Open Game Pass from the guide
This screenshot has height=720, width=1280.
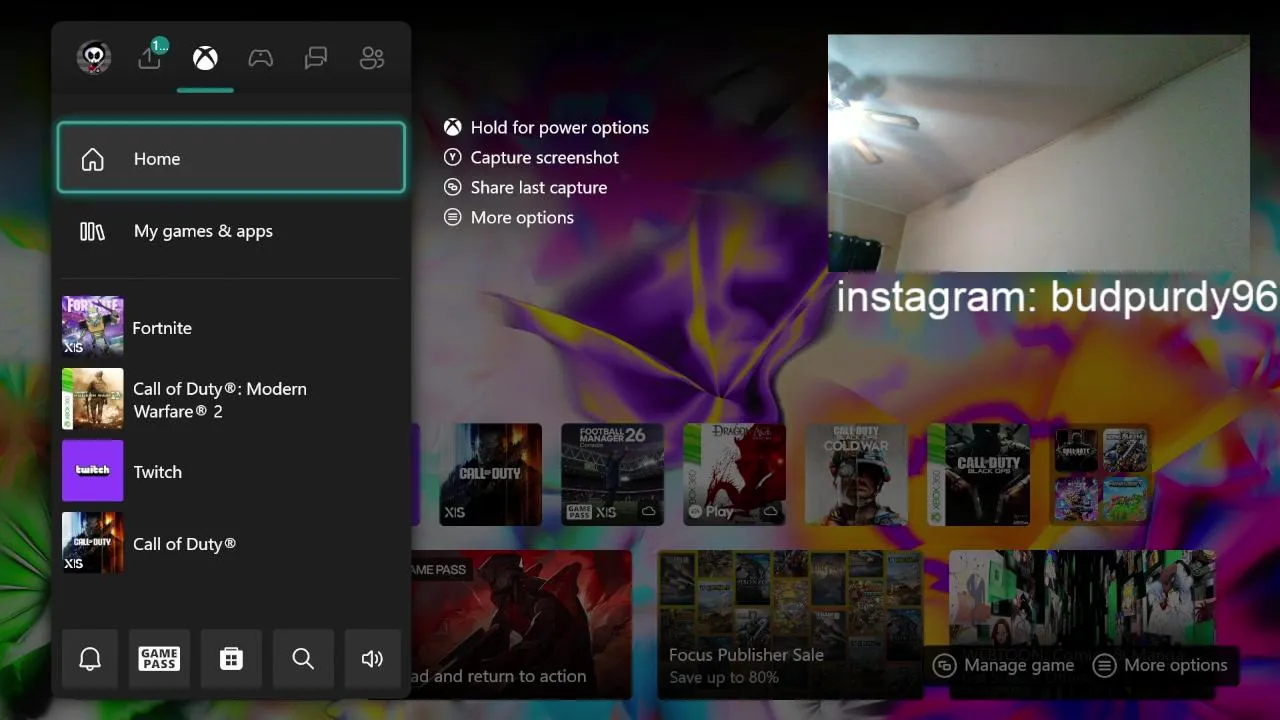[x=159, y=658]
